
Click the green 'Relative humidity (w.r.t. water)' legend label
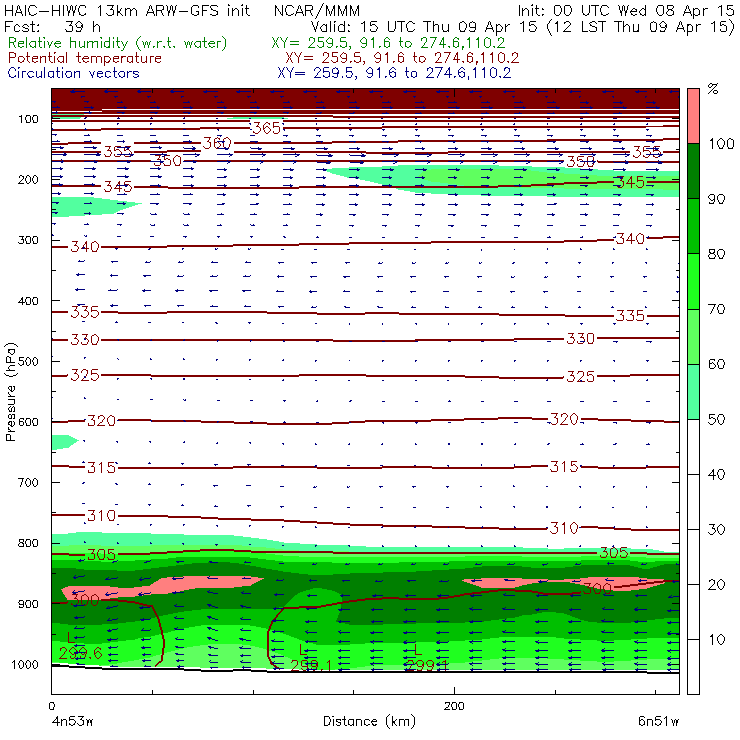(118, 43)
